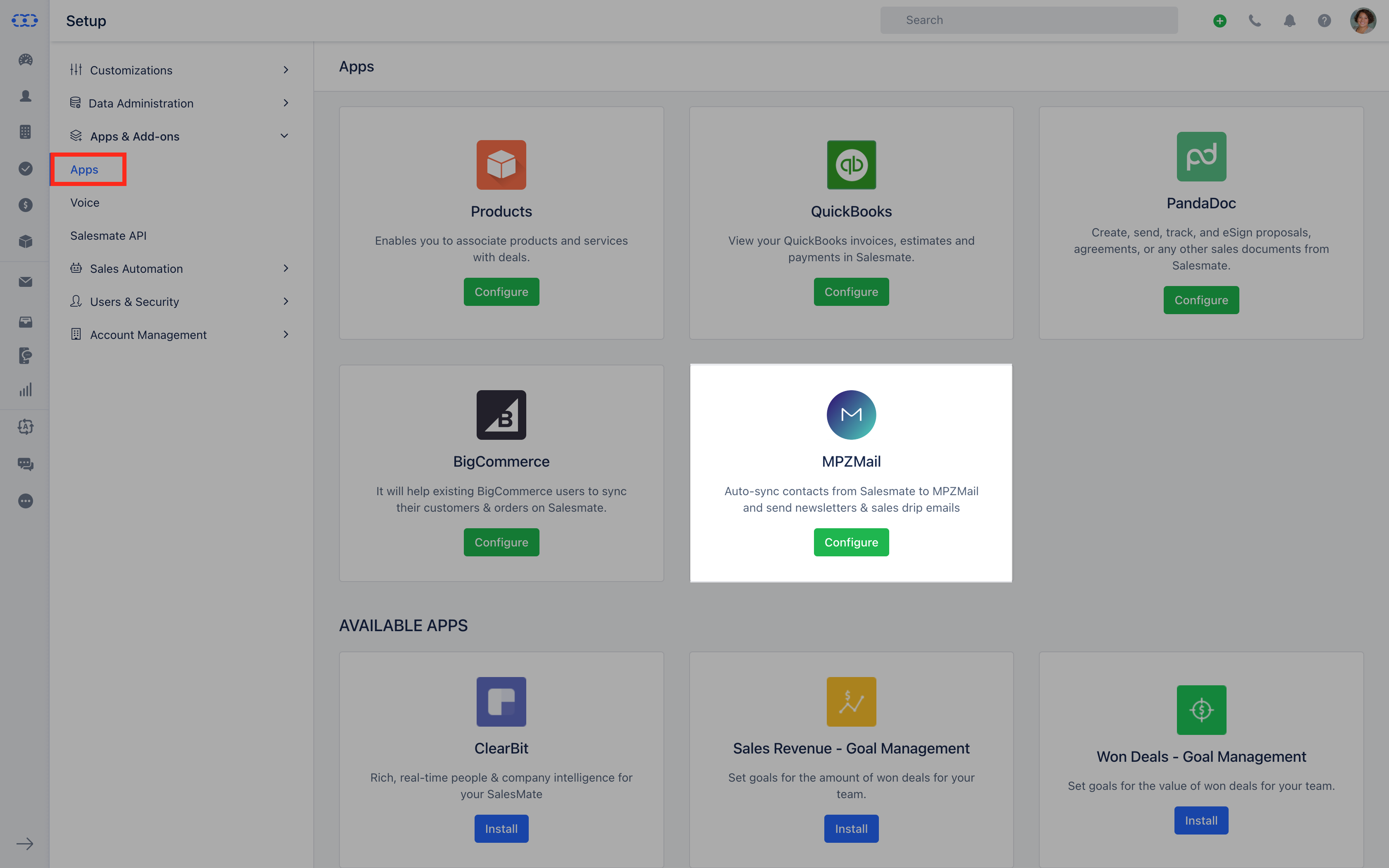Open the user profile avatar
The image size is (1389, 868).
click(x=1363, y=21)
